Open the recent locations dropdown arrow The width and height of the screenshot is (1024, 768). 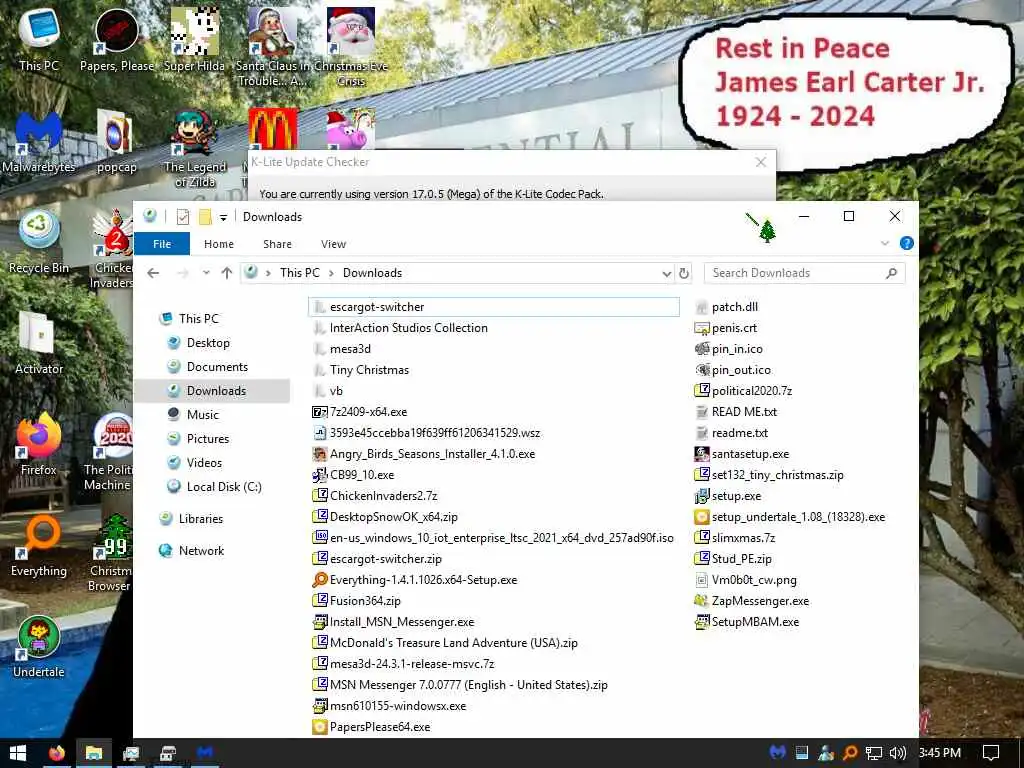[206, 273]
